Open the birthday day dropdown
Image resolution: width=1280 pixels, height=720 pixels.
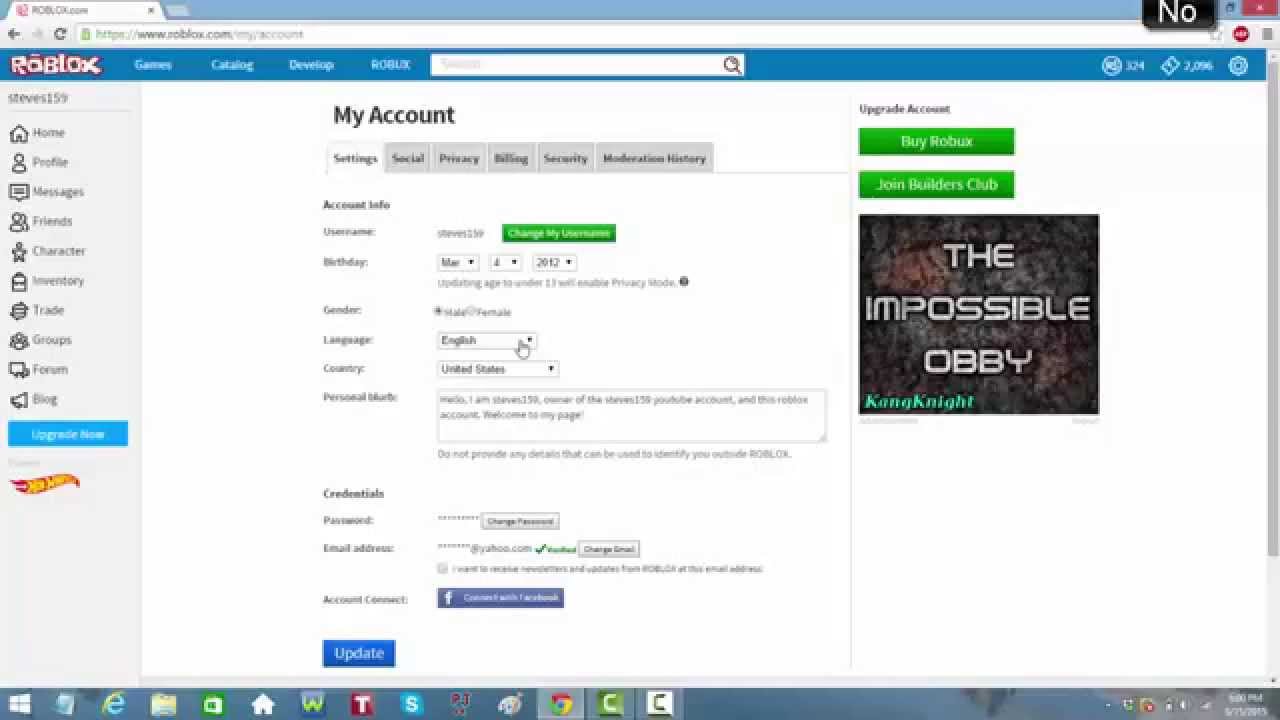[x=505, y=262]
